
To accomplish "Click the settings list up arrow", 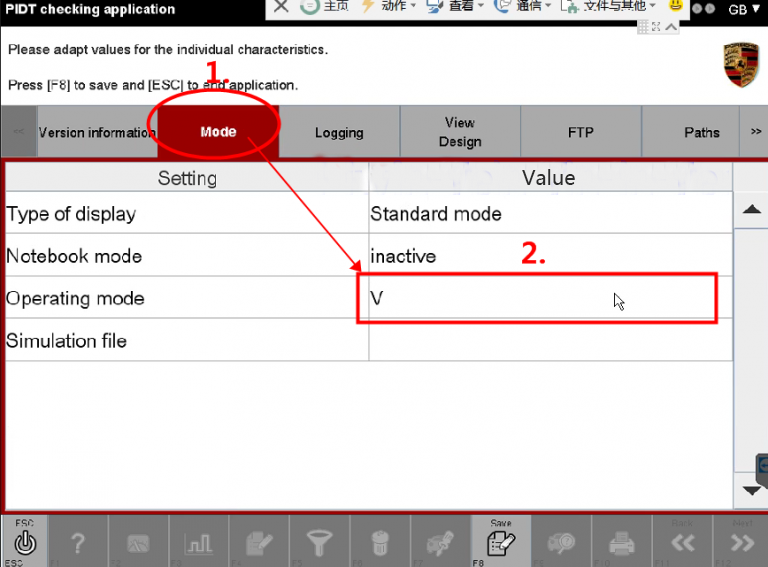I will click(751, 210).
